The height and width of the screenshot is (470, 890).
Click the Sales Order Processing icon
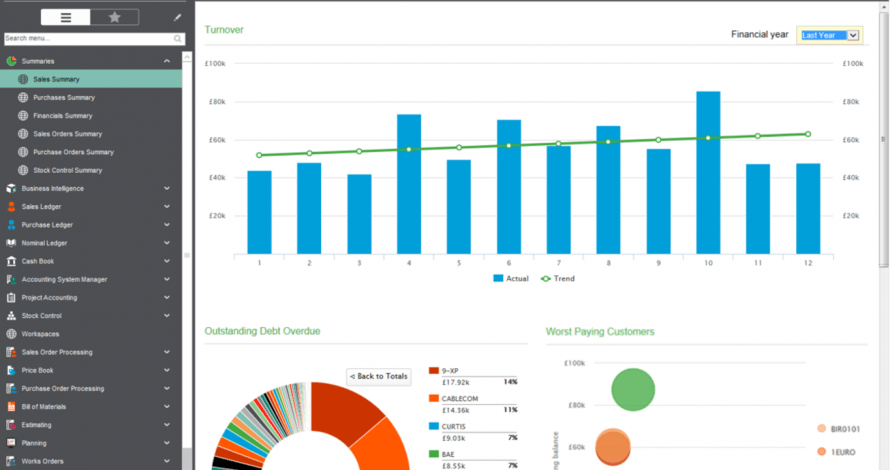11,352
